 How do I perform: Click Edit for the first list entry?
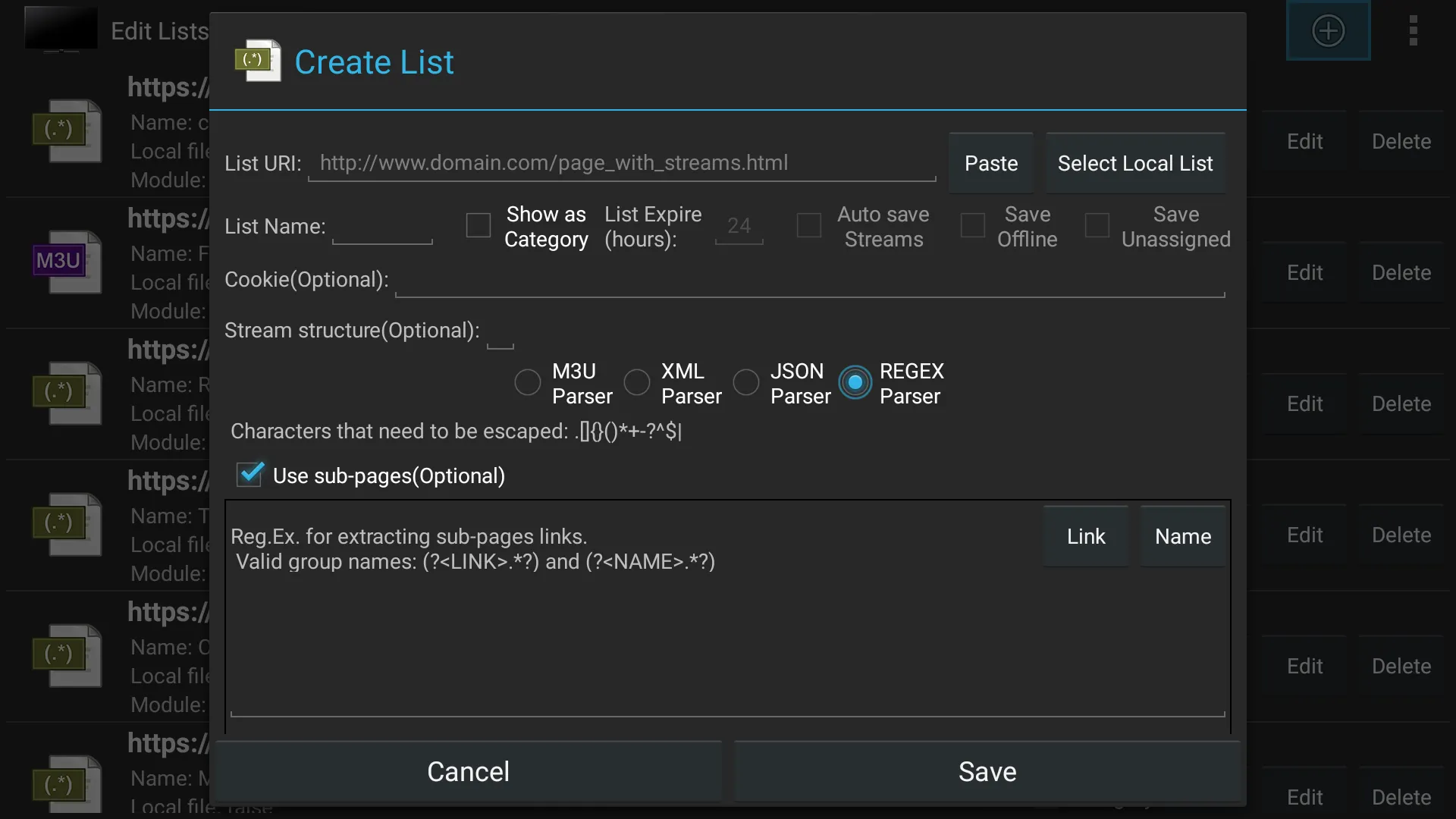coord(1304,142)
